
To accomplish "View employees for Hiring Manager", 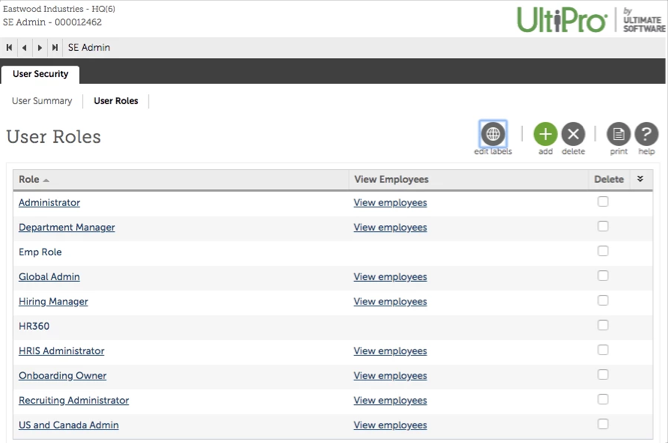I will pyautogui.click(x=390, y=301).
